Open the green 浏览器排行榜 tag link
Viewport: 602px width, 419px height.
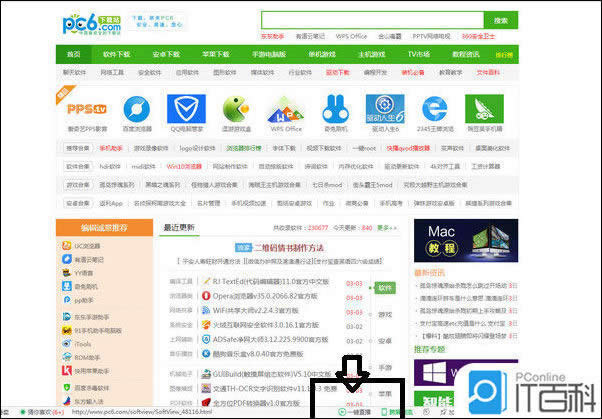click(x=243, y=148)
